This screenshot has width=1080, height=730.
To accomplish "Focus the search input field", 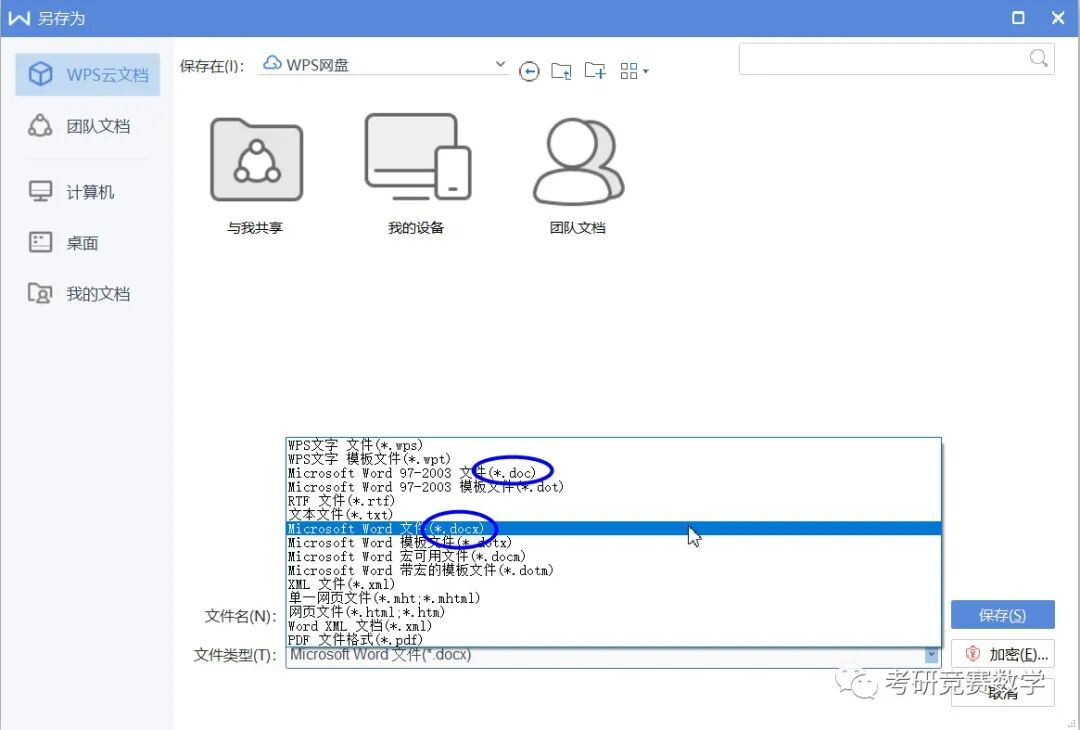I will [896, 59].
